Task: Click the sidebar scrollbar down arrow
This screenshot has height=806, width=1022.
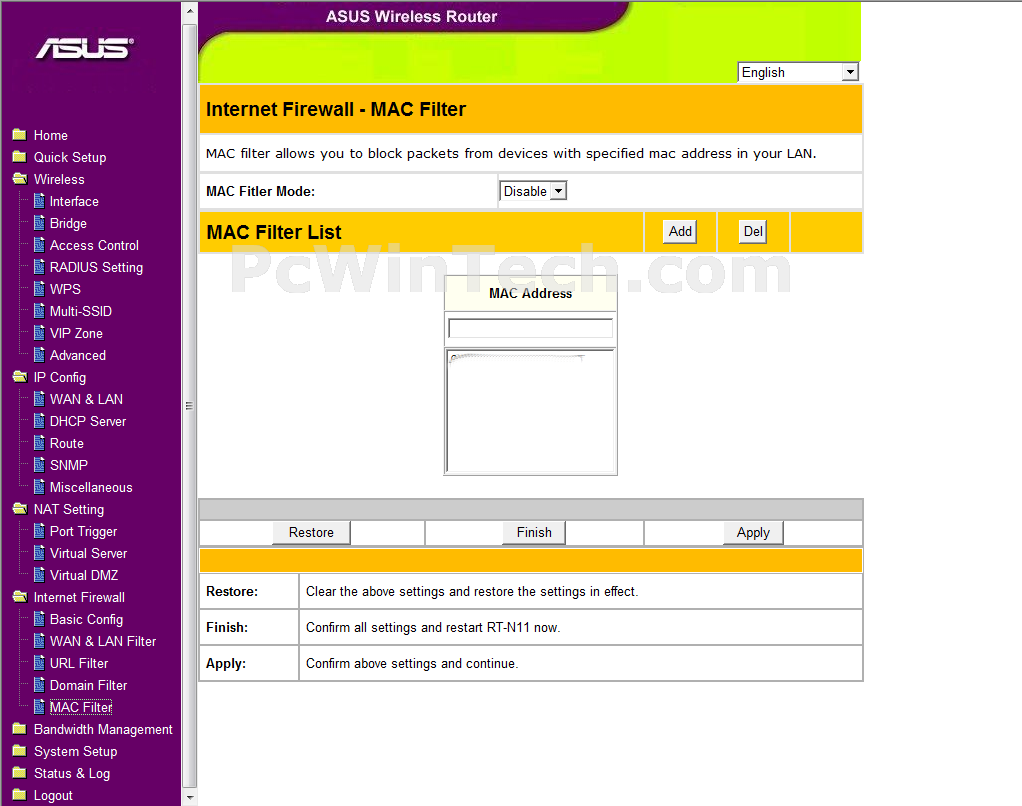Action: (190, 797)
